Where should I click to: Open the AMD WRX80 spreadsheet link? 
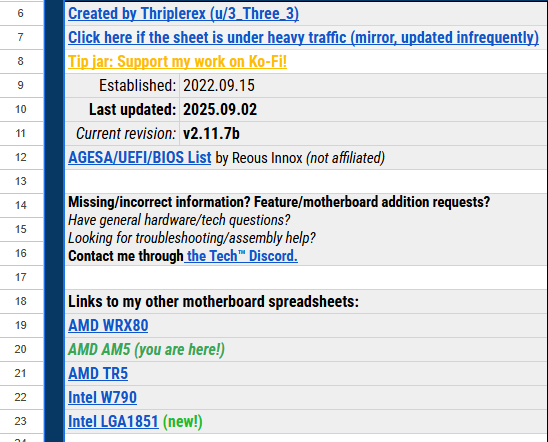[108, 326]
